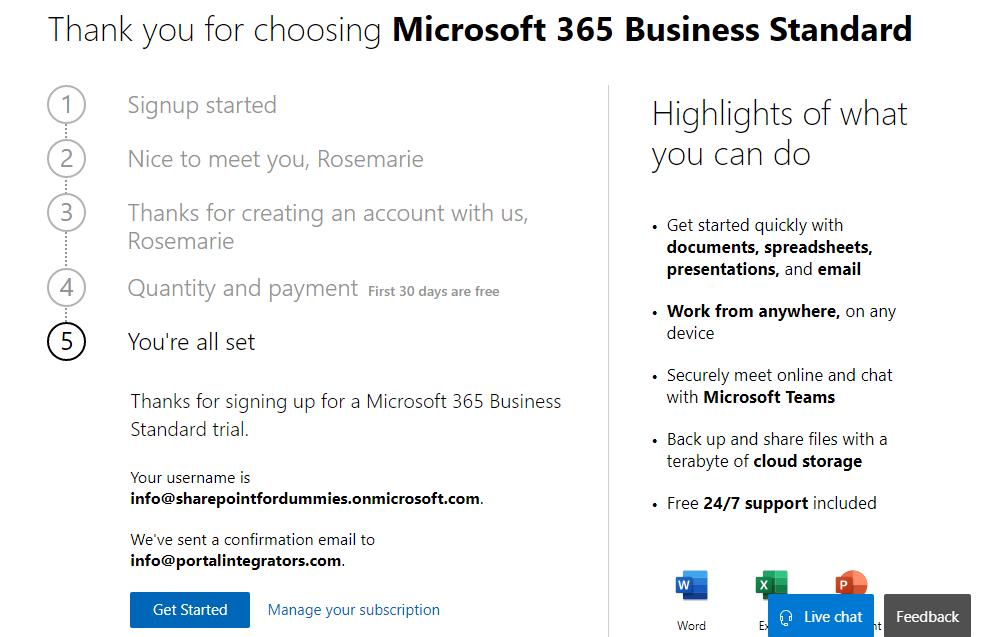The image size is (1002, 637).
Task: Select the Quantity and payment step
Action: 242,288
